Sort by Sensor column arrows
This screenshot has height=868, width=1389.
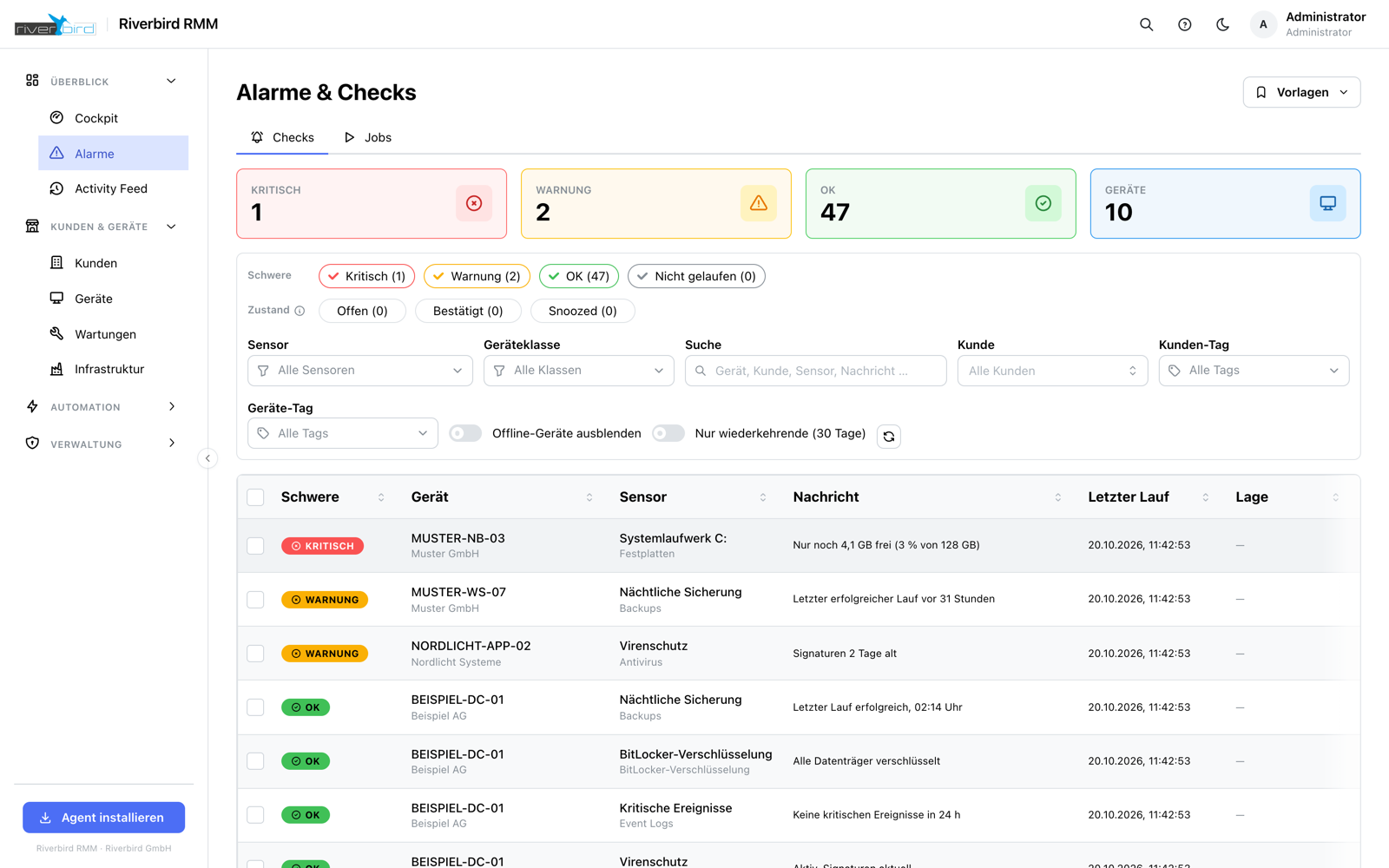coord(763,497)
